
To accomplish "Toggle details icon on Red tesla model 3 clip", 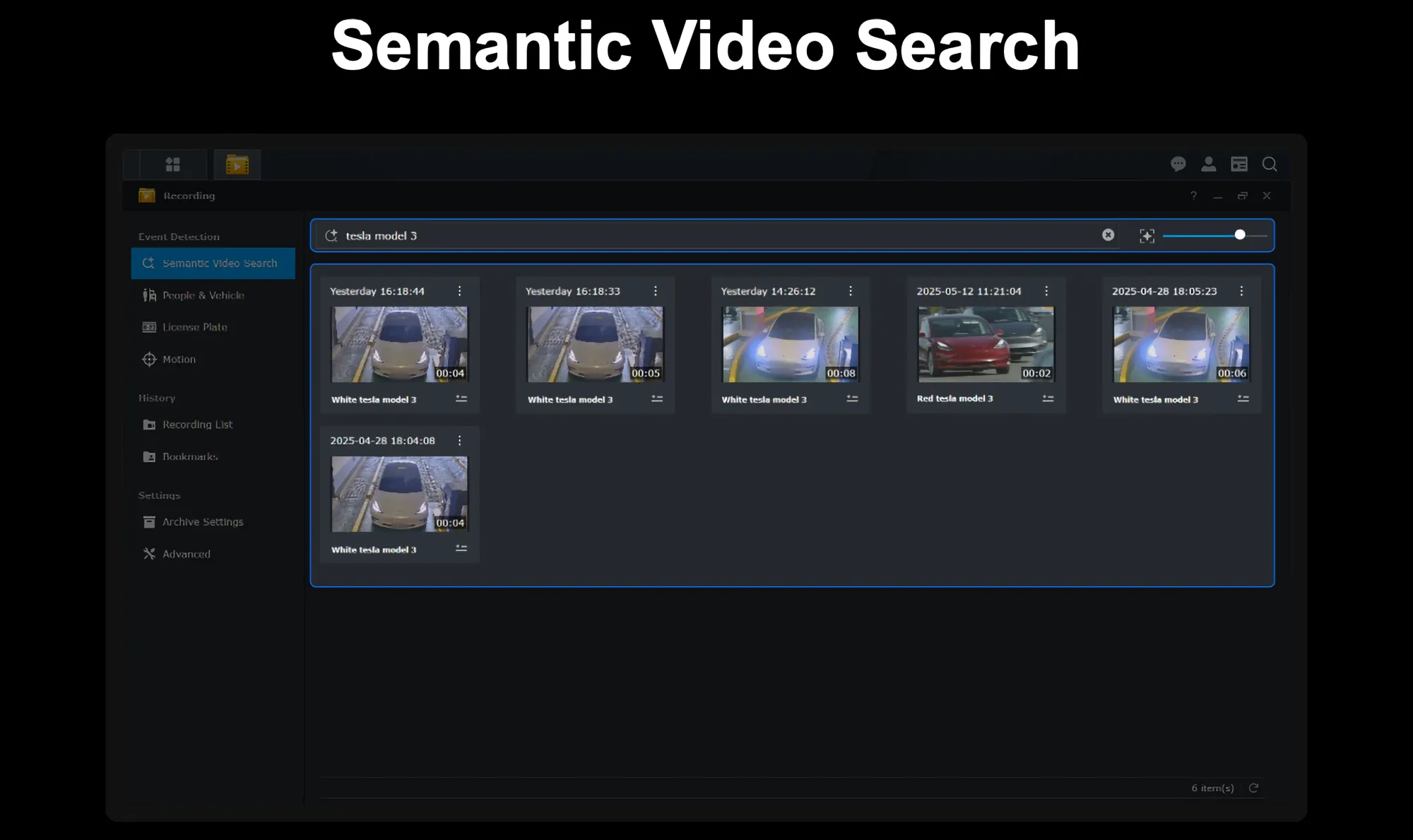I will 1048,398.
